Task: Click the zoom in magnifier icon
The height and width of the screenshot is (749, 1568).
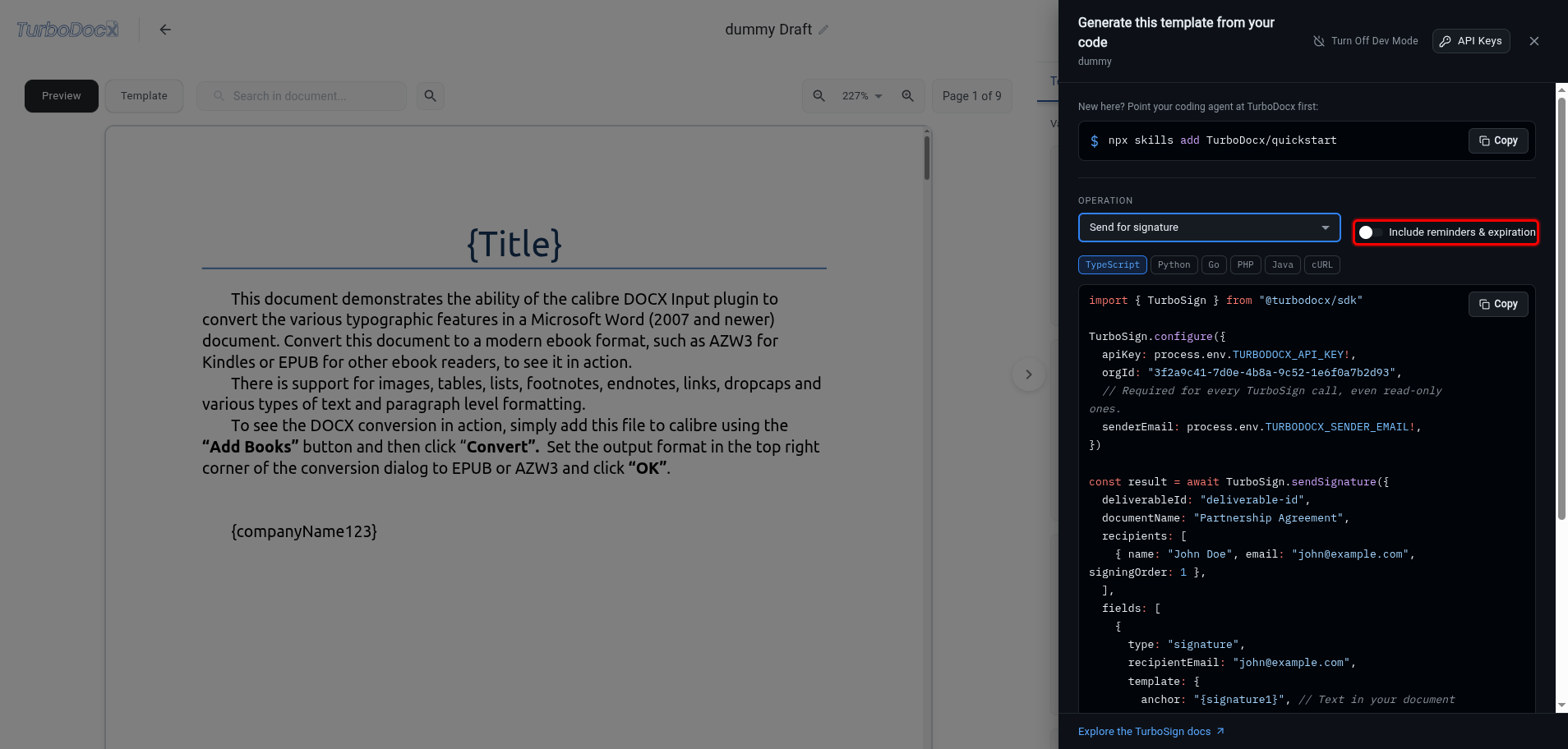Action: pyautogui.click(x=908, y=96)
